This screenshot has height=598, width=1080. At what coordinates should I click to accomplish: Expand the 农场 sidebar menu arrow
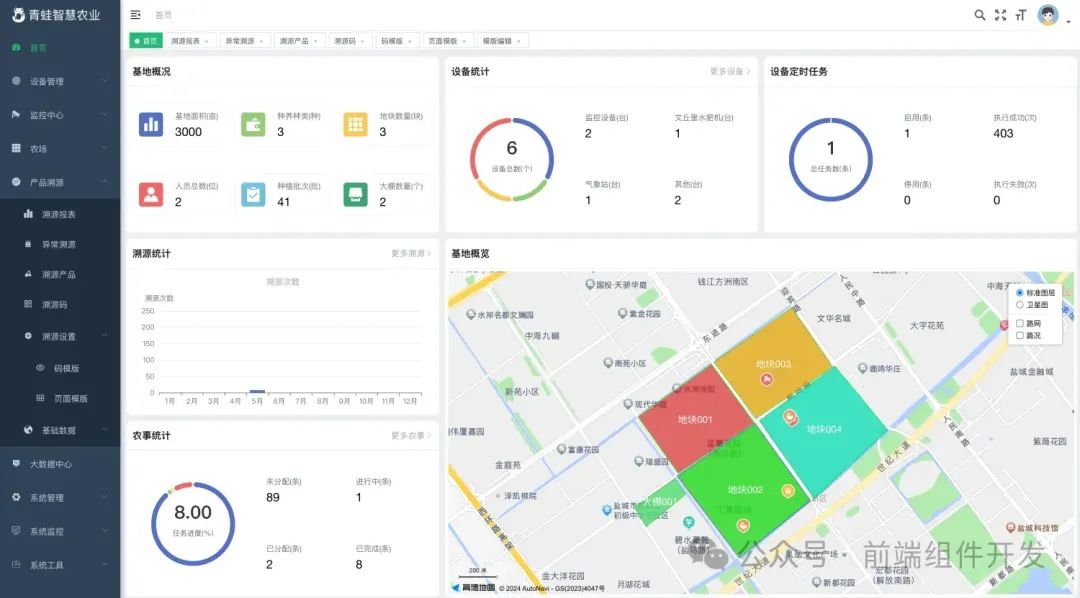(x=105, y=148)
